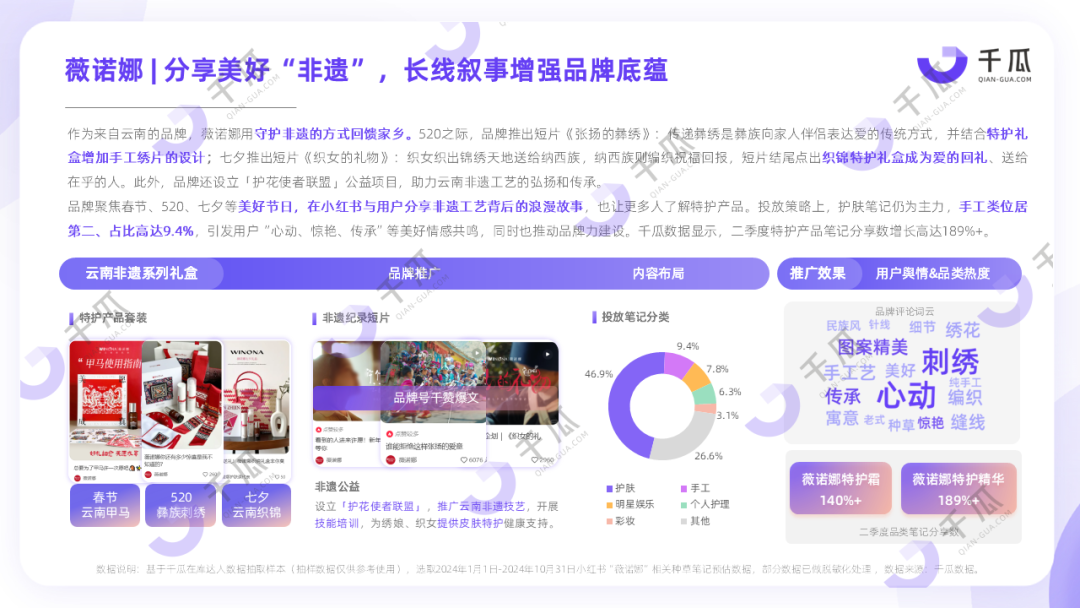
Task: Click the 特护产品套装 section heading
Action: pos(113,317)
